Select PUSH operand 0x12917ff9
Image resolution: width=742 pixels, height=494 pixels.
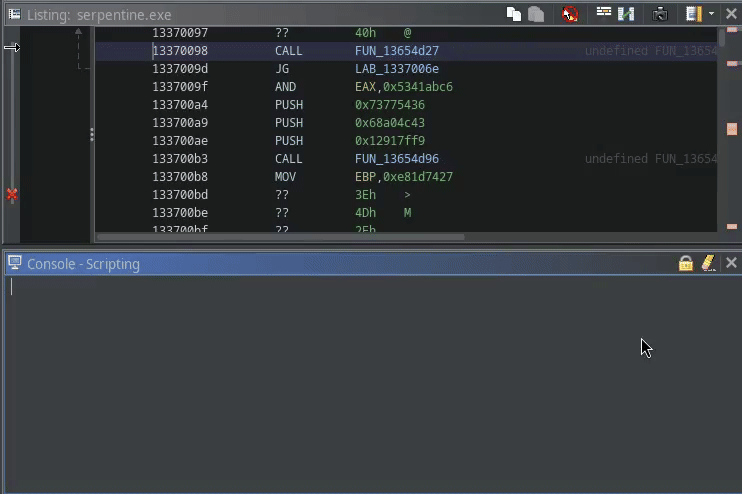click(x=390, y=141)
